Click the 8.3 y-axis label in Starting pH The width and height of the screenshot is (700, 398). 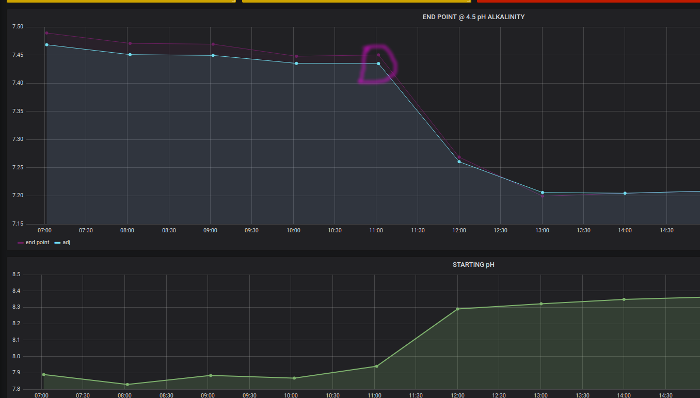coord(16,307)
